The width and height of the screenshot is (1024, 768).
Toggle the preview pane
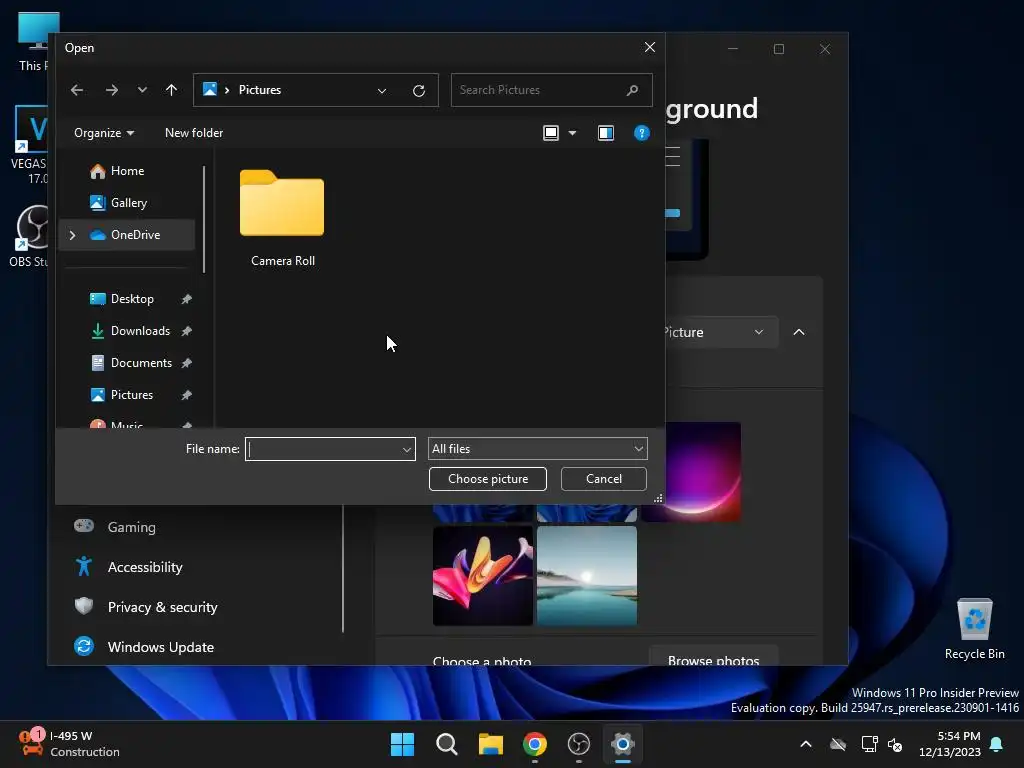605,133
